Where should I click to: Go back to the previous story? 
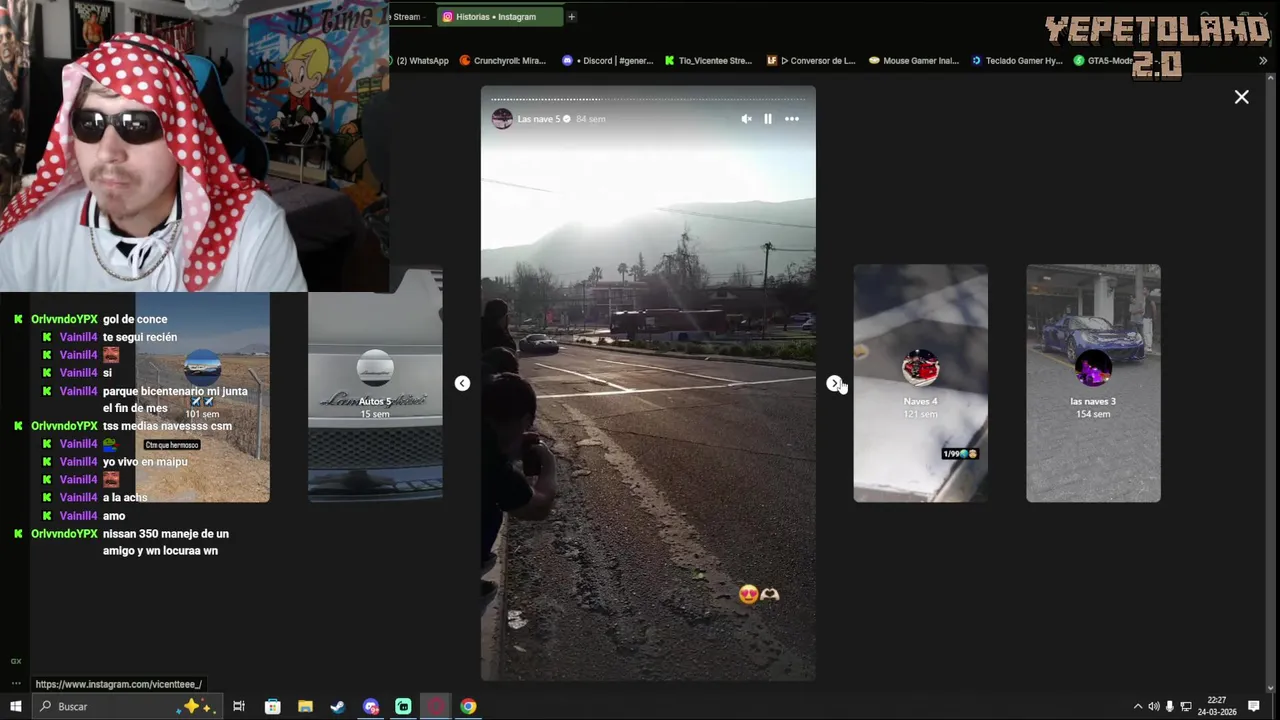click(x=462, y=383)
